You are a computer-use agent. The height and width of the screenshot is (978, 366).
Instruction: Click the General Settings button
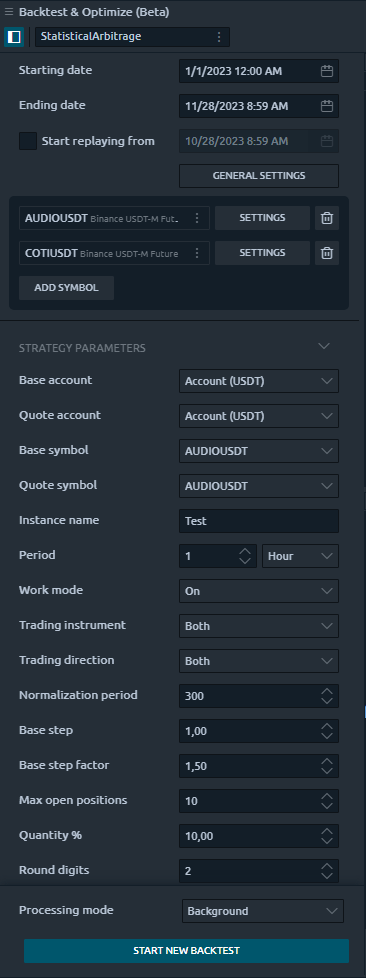tap(259, 176)
